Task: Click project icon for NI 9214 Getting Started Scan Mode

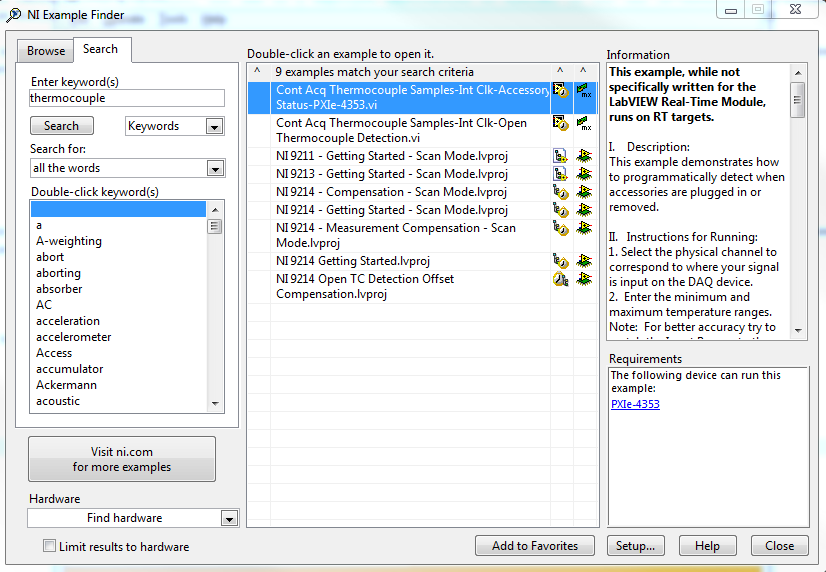Action: click(560, 210)
